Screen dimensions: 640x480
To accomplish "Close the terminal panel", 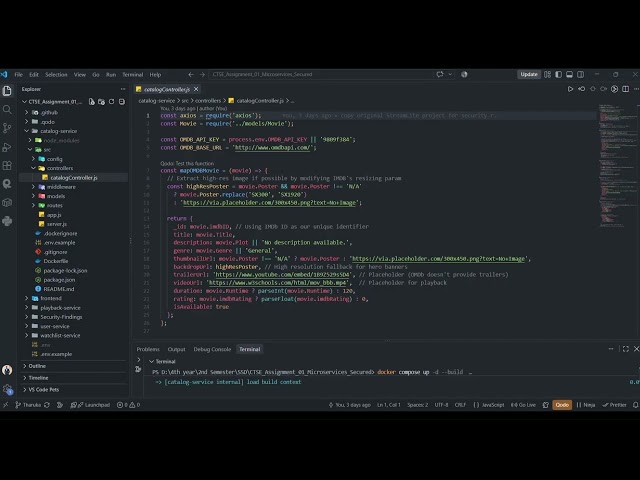I will tap(636, 349).
